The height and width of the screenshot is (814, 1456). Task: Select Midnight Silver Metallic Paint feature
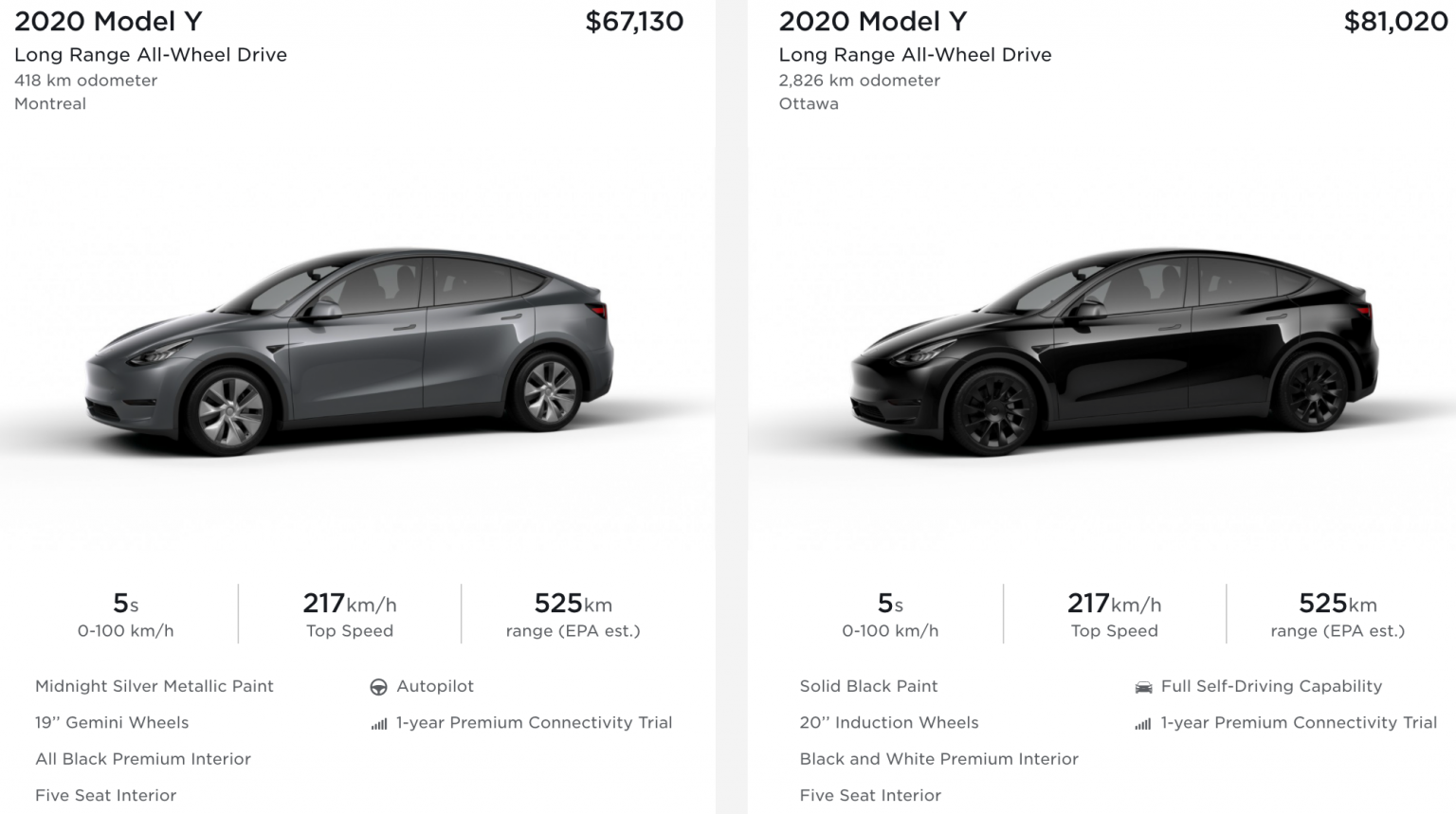(x=154, y=686)
